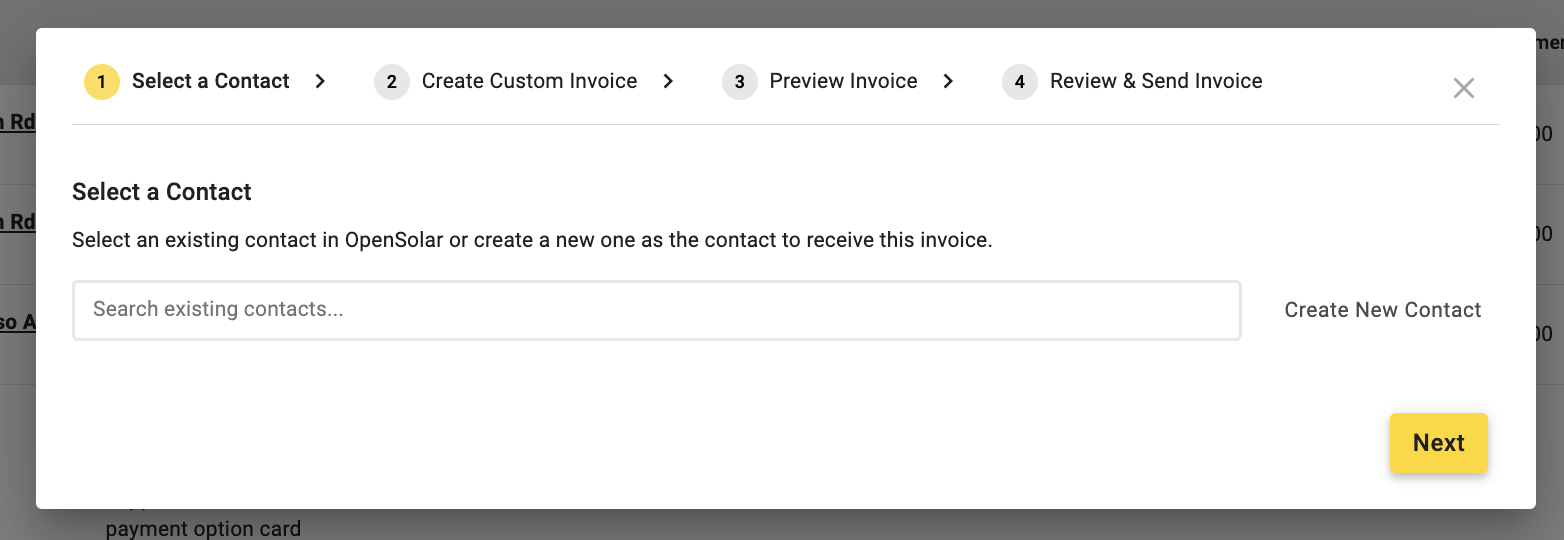Click the cut-off column header at top right

click(1549, 42)
